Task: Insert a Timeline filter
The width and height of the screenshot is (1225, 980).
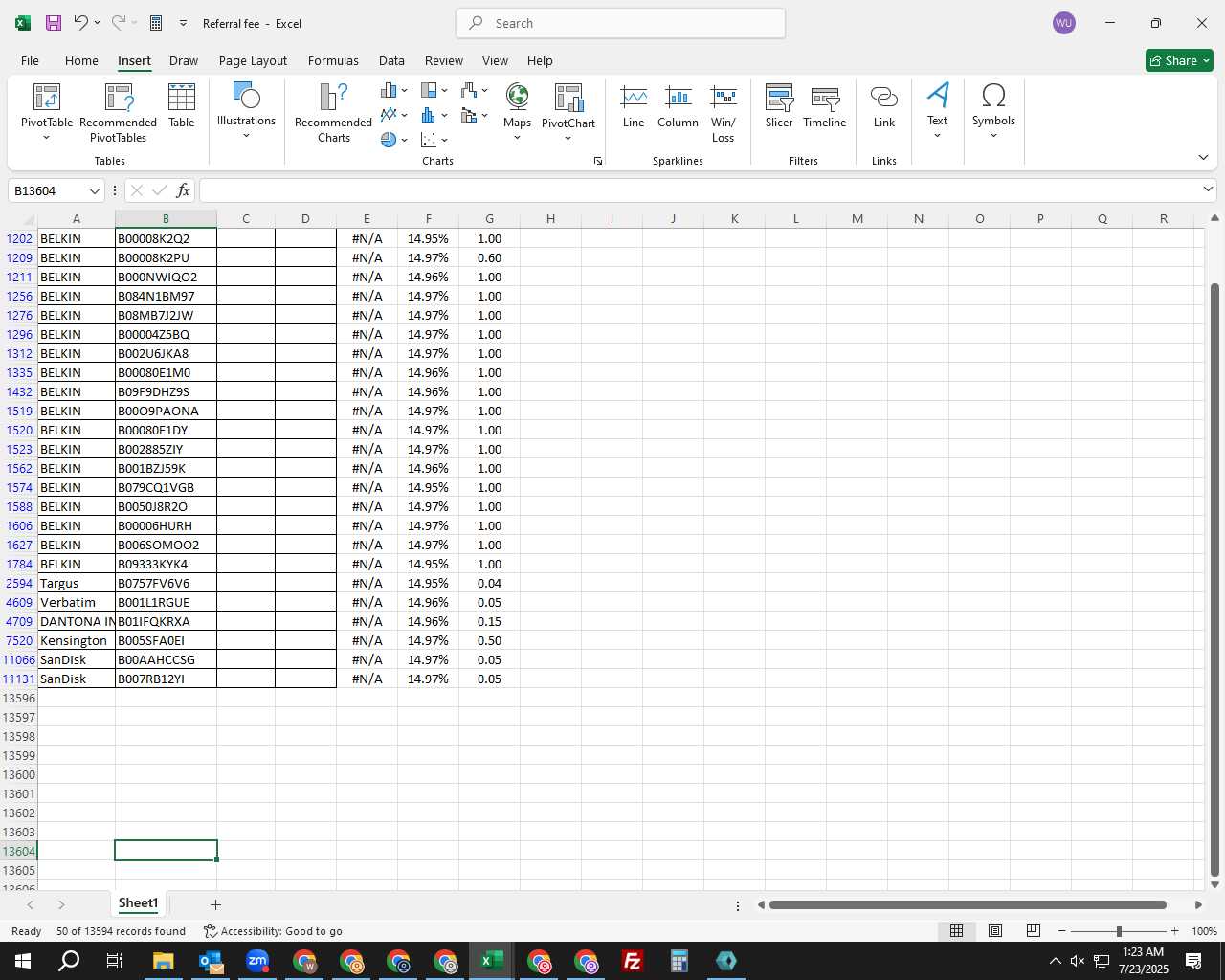Action: pos(825,105)
